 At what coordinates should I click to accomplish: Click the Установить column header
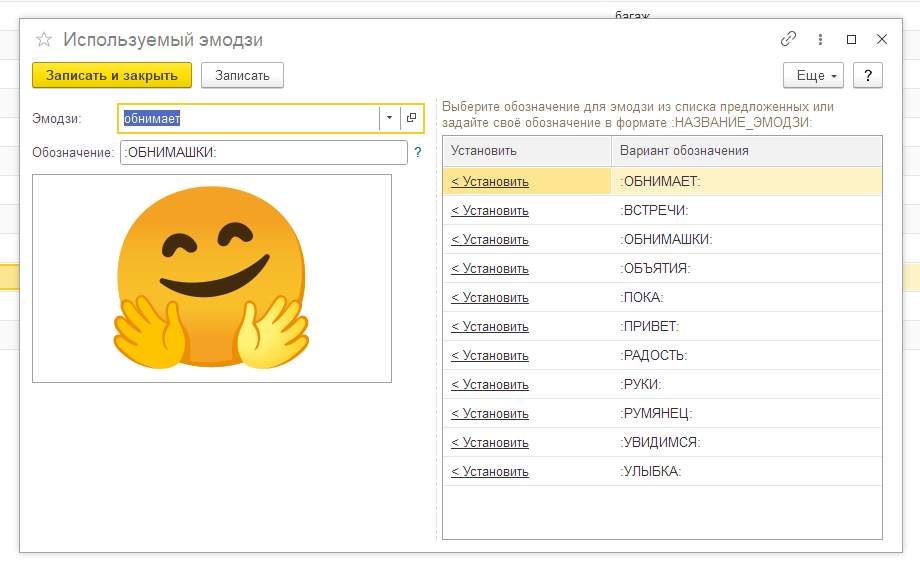[x=527, y=151]
